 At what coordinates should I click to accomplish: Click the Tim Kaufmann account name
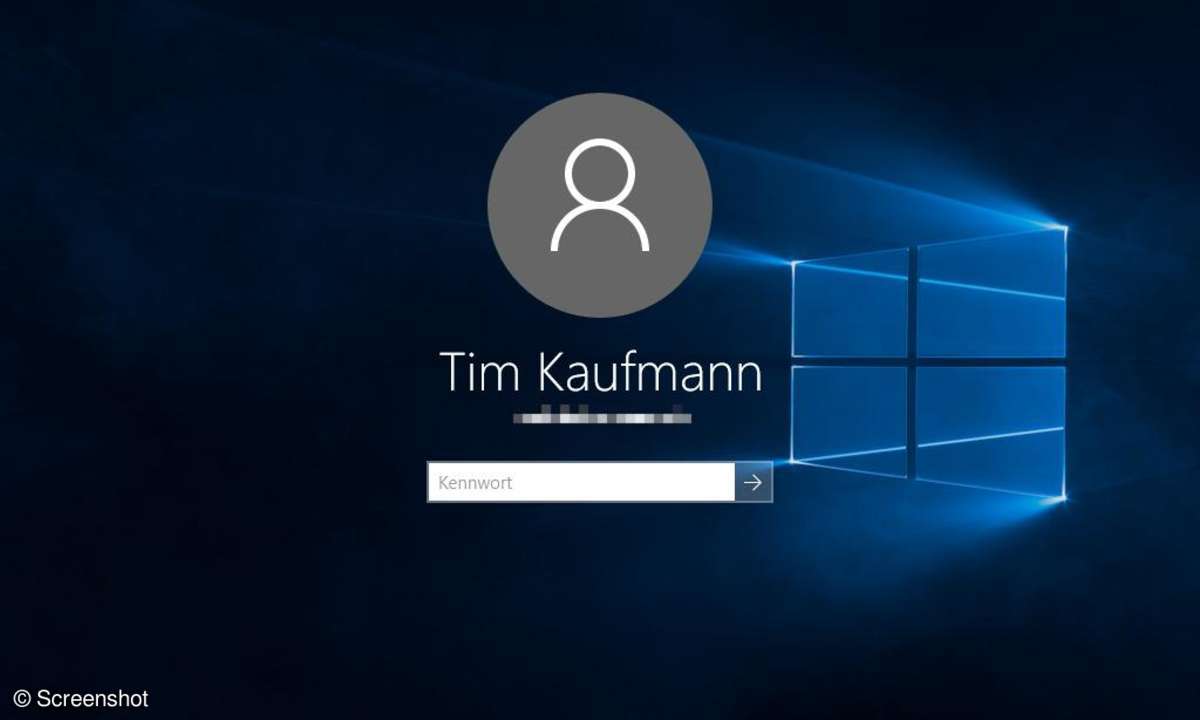click(x=600, y=372)
